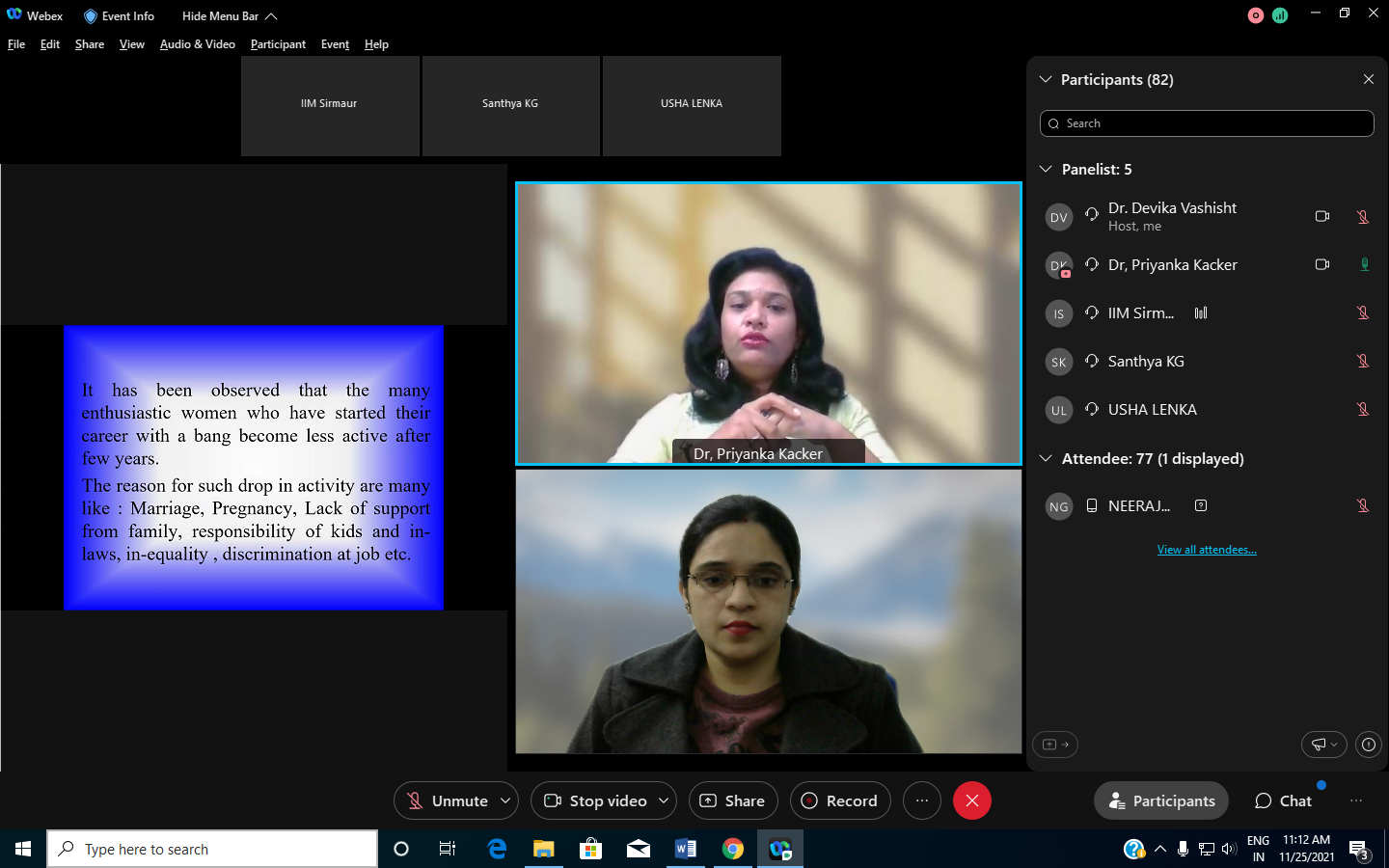Toggle the Participants panel button
1389x868 pixels.
[1161, 800]
